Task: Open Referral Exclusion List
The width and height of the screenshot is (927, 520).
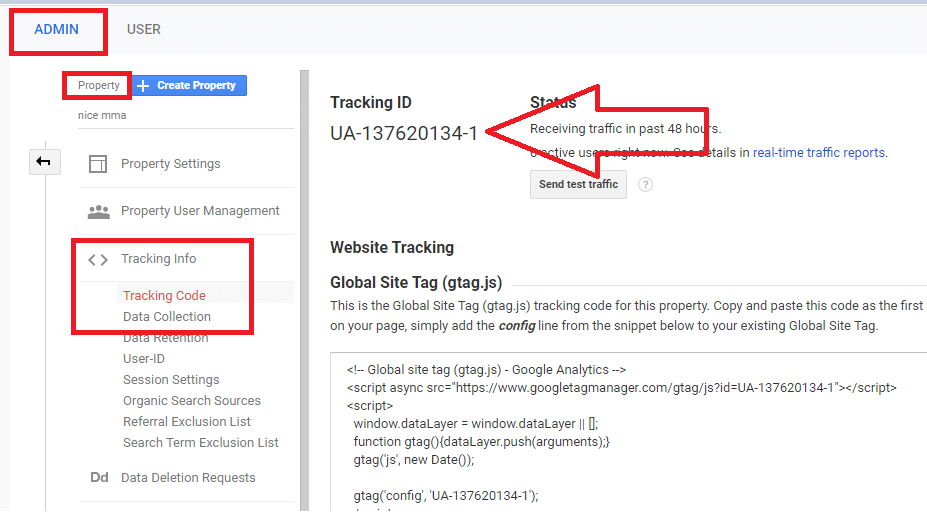Action: point(187,422)
